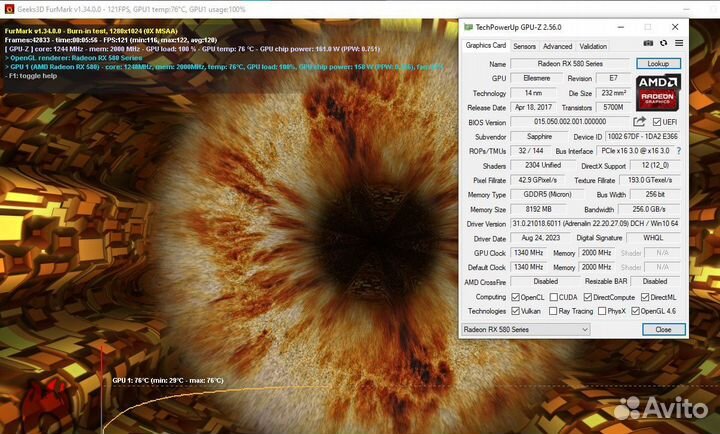Screen dimensions: 720x434
Task: Click the Digital Signature value WHQL
Action: (x=653, y=238)
